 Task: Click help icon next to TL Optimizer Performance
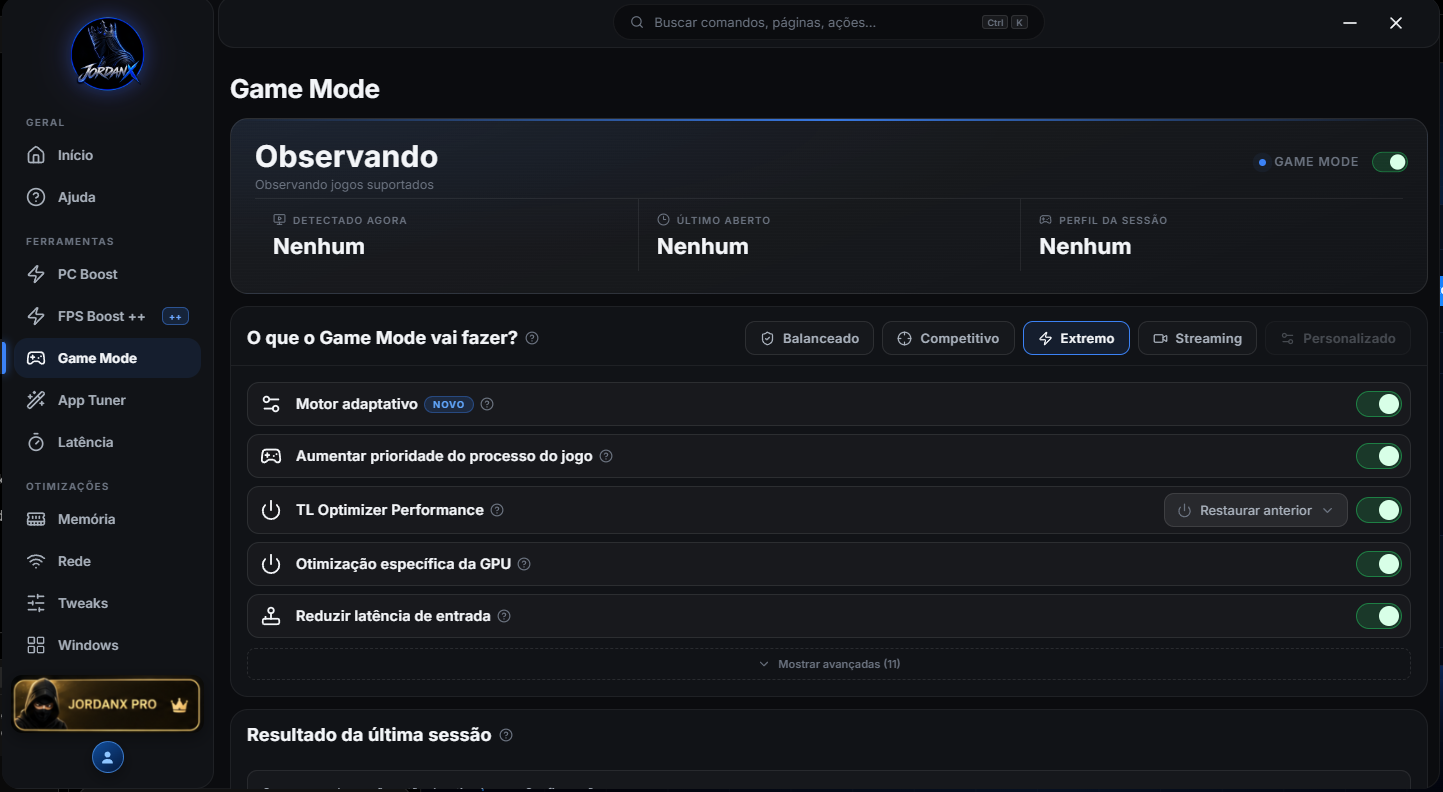pyautogui.click(x=497, y=510)
